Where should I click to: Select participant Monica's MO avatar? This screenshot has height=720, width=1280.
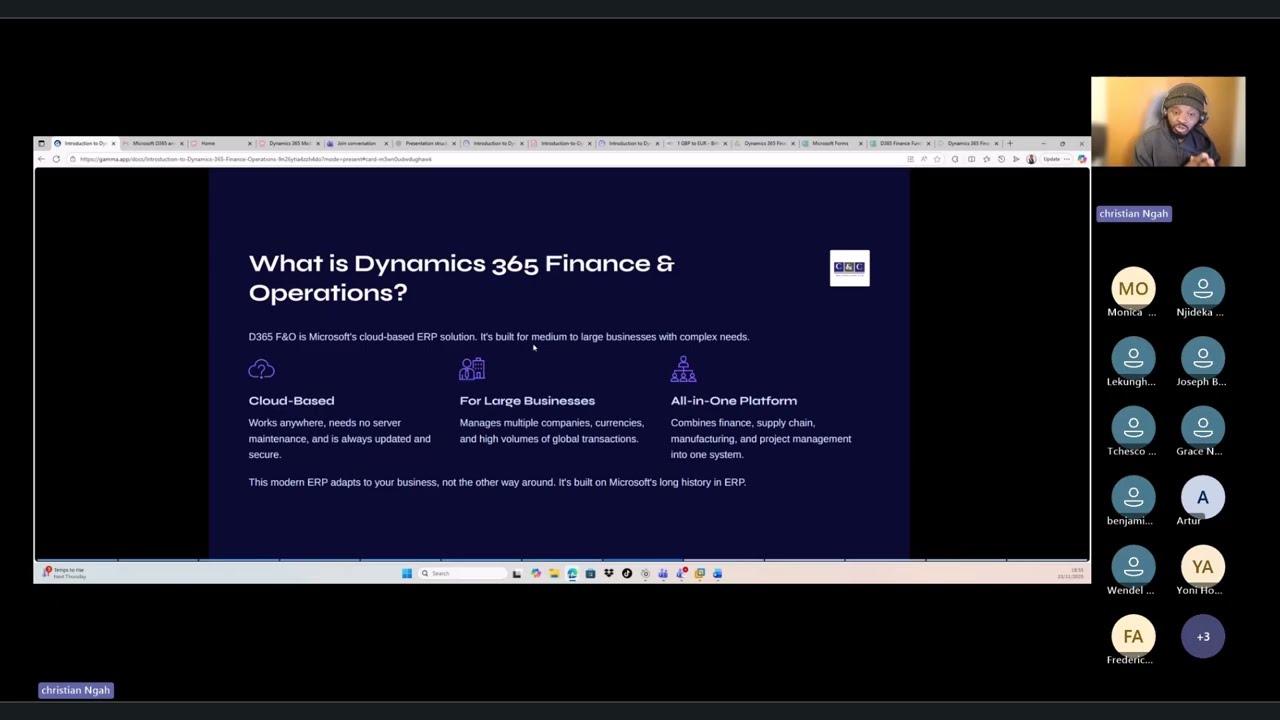click(x=1133, y=289)
